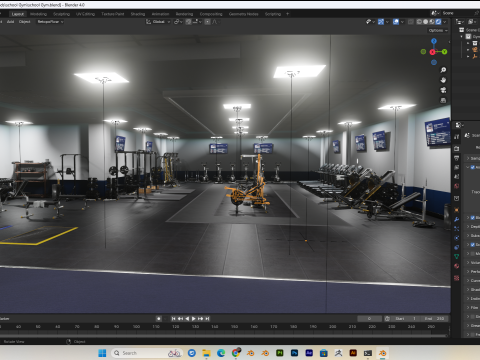Switch to the Sculpting workspace tab
This screenshot has height=360, width=480.
pyautogui.click(x=61, y=14)
